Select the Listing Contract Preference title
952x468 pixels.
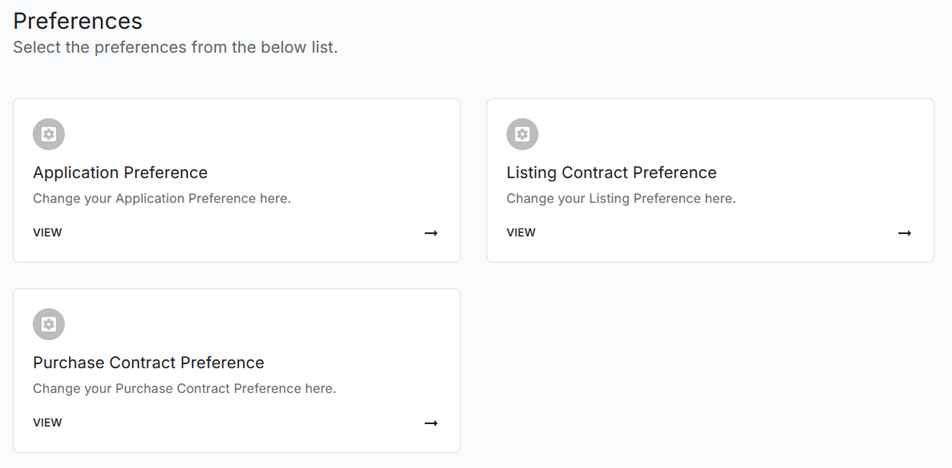(x=611, y=172)
